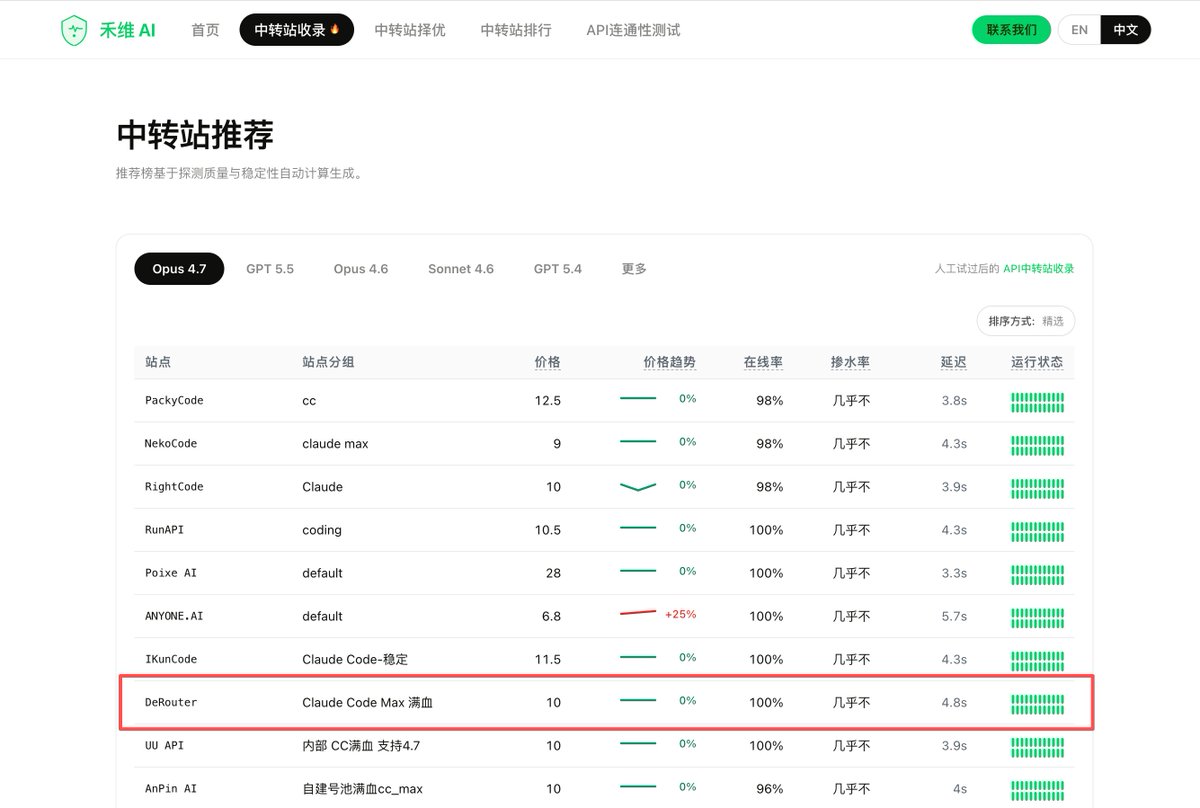Switch language to EN
This screenshot has width=1200, height=808.
(1079, 30)
